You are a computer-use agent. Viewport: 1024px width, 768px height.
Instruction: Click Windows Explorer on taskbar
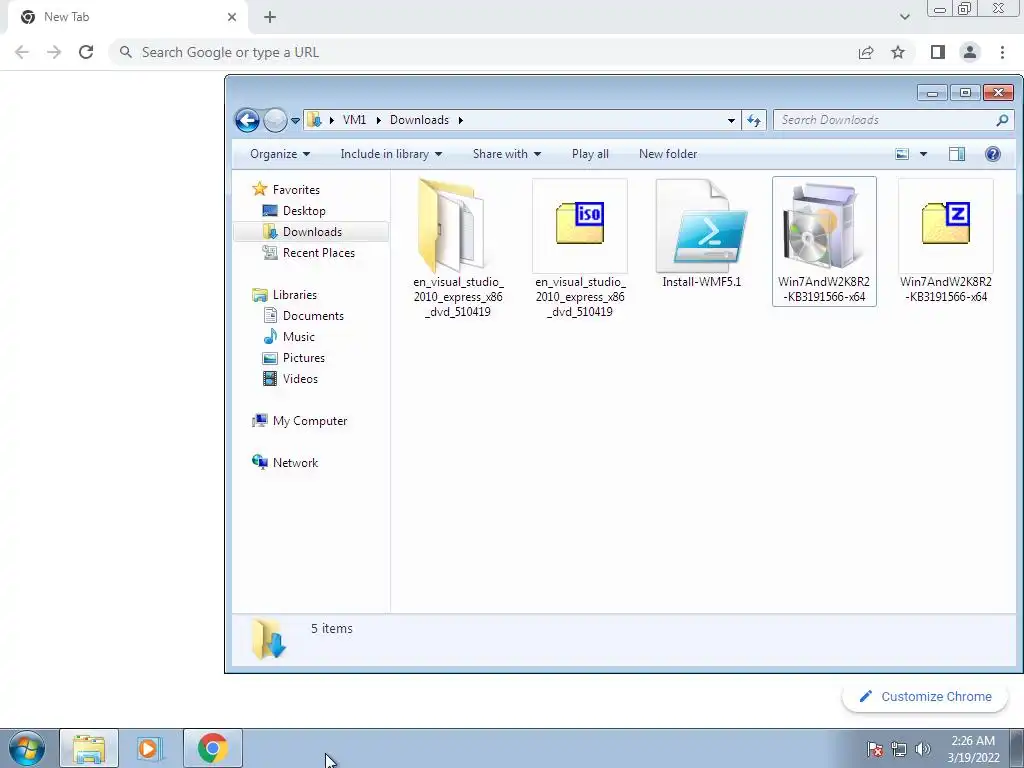click(x=89, y=748)
